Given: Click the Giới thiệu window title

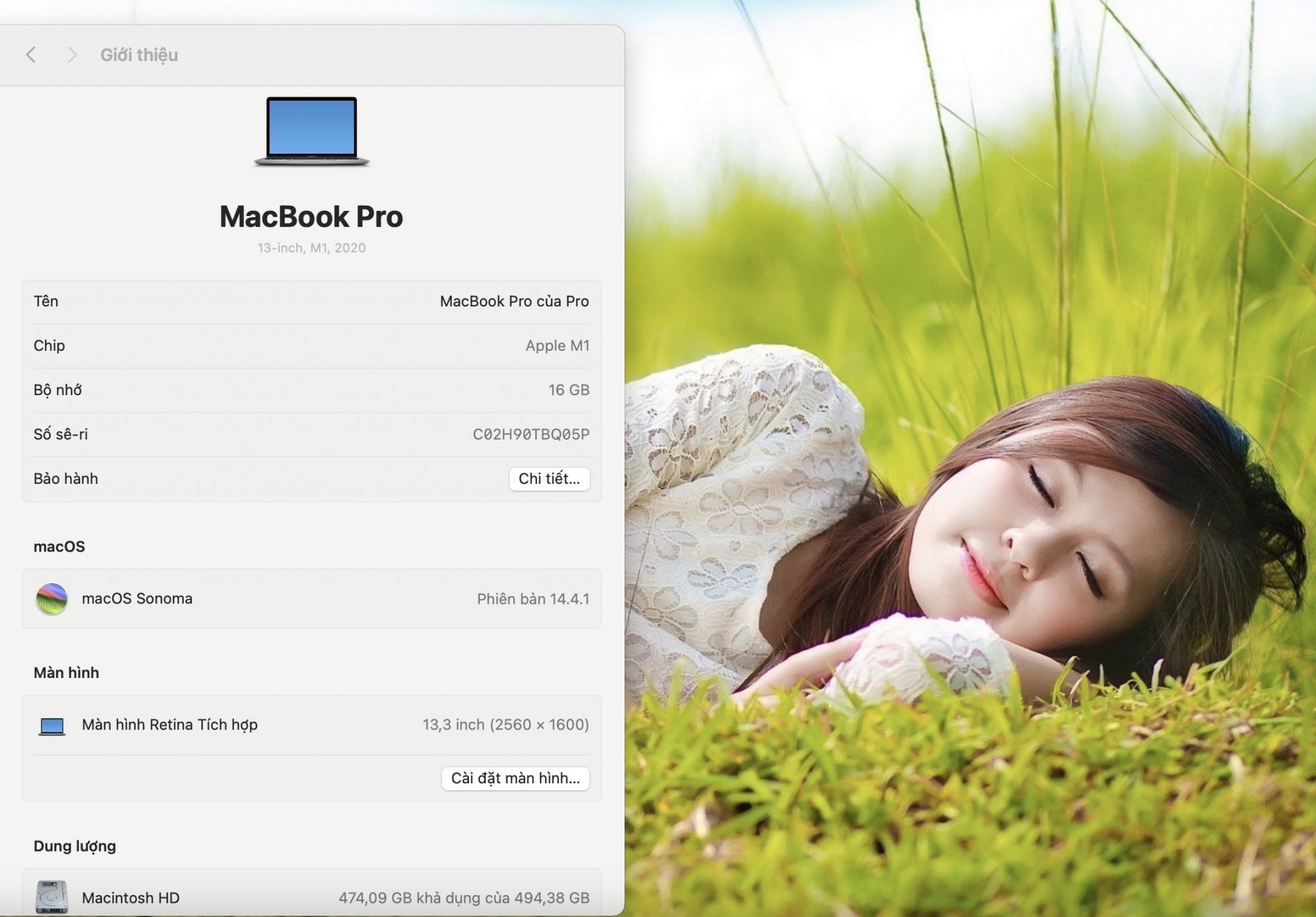Looking at the screenshot, I should click(x=139, y=55).
